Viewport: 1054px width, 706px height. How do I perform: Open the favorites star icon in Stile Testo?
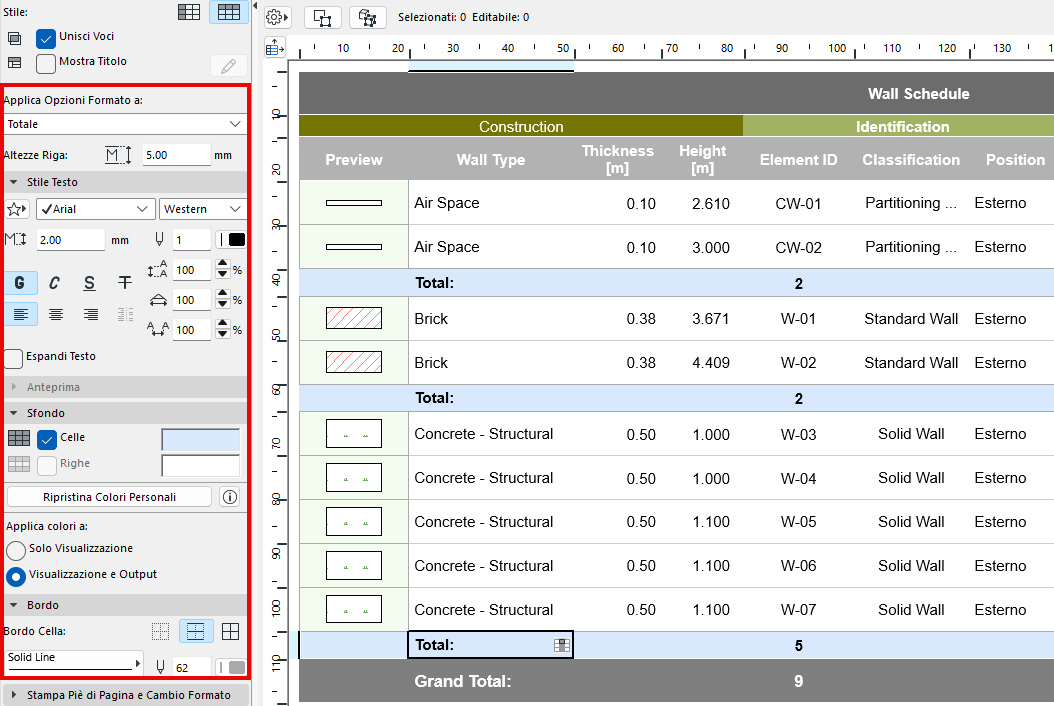[x=15, y=208]
